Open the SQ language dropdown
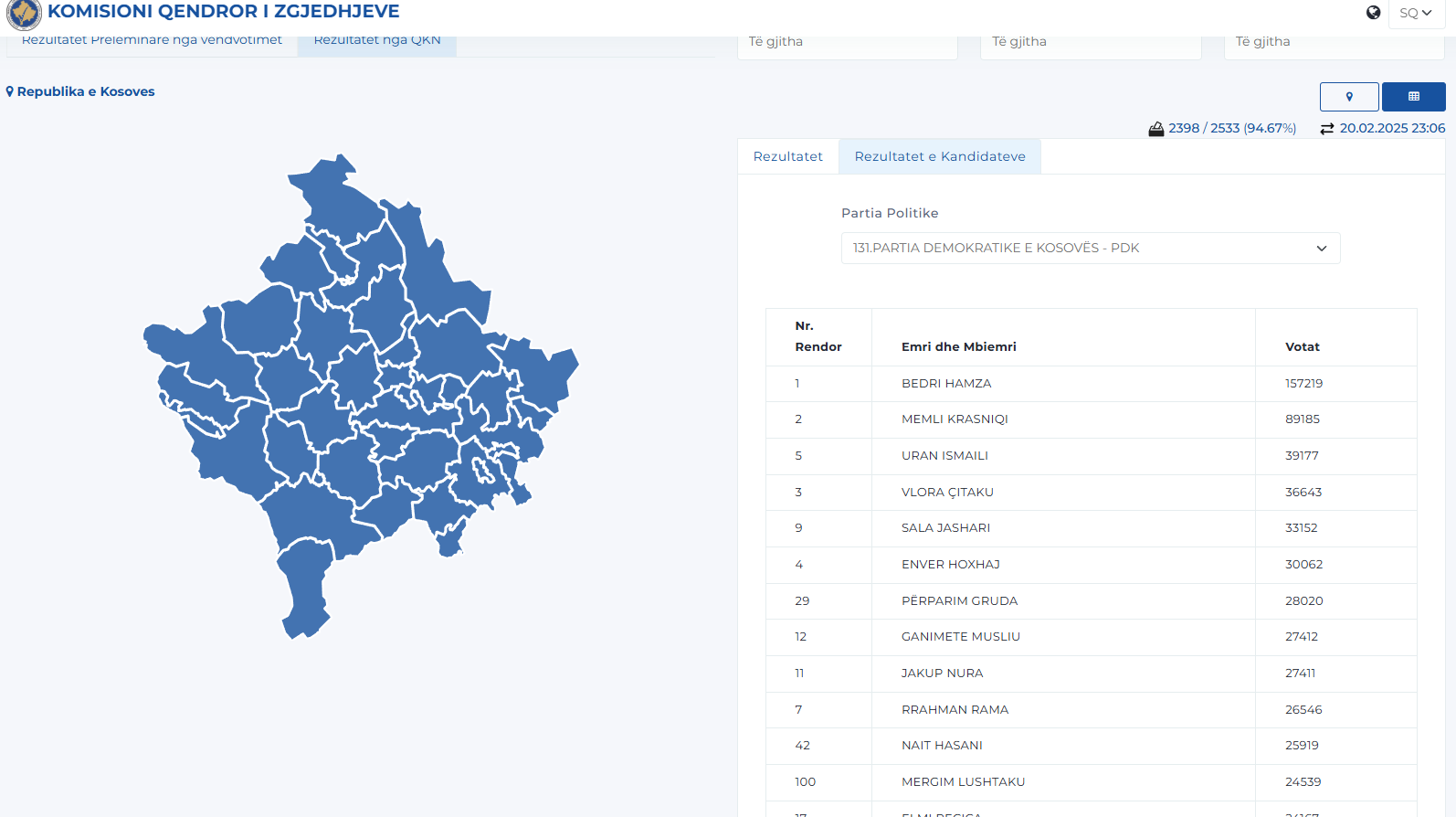This screenshot has height=817, width=1456. point(1416,14)
